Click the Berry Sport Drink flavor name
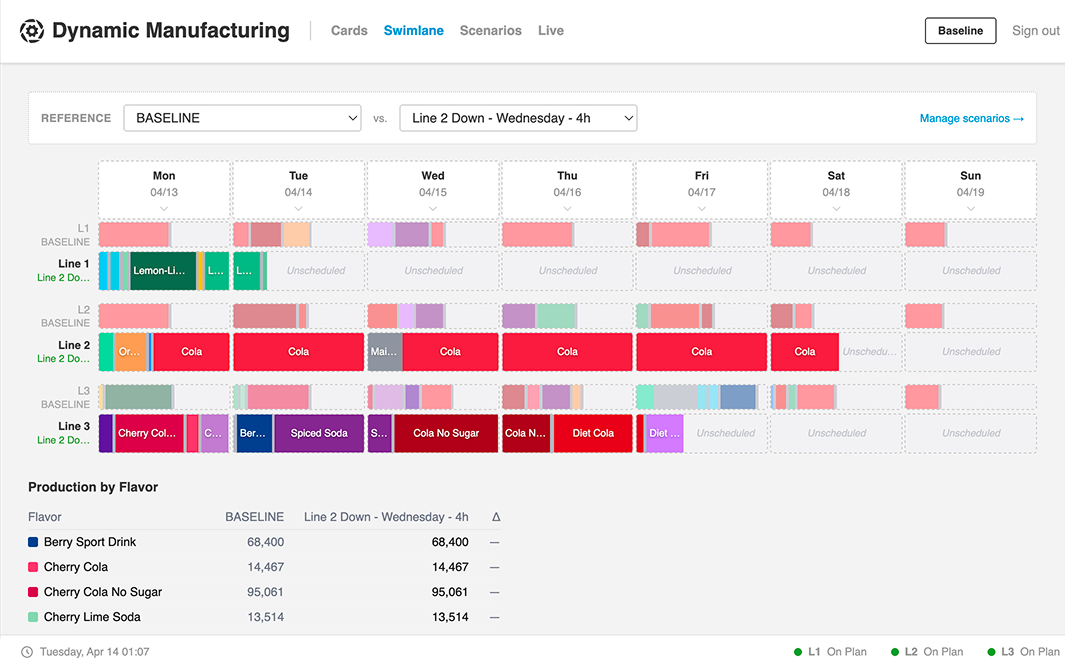Image resolution: width=1065 pixels, height=667 pixels. tap(90, 542)
